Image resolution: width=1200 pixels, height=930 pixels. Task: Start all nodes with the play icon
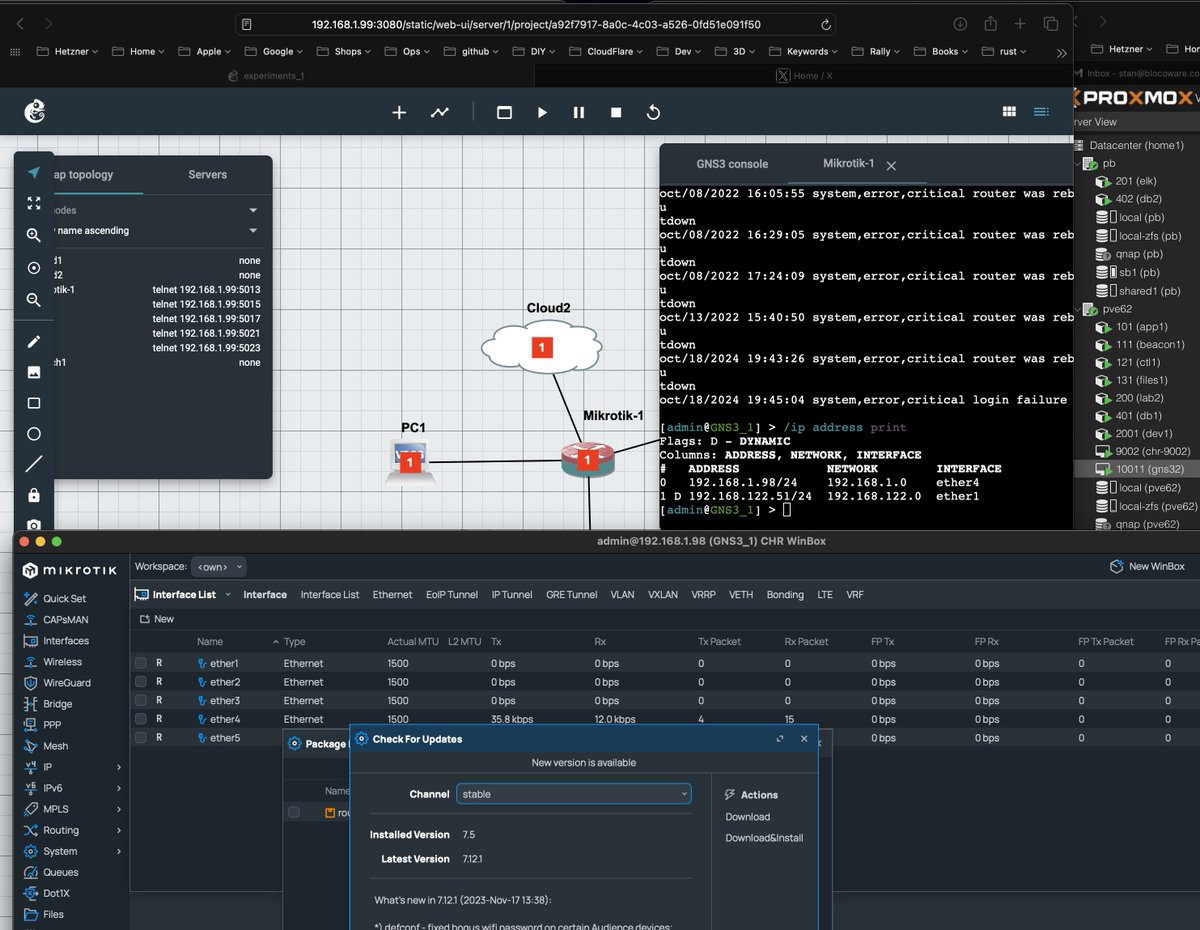[x=542, y=112]
